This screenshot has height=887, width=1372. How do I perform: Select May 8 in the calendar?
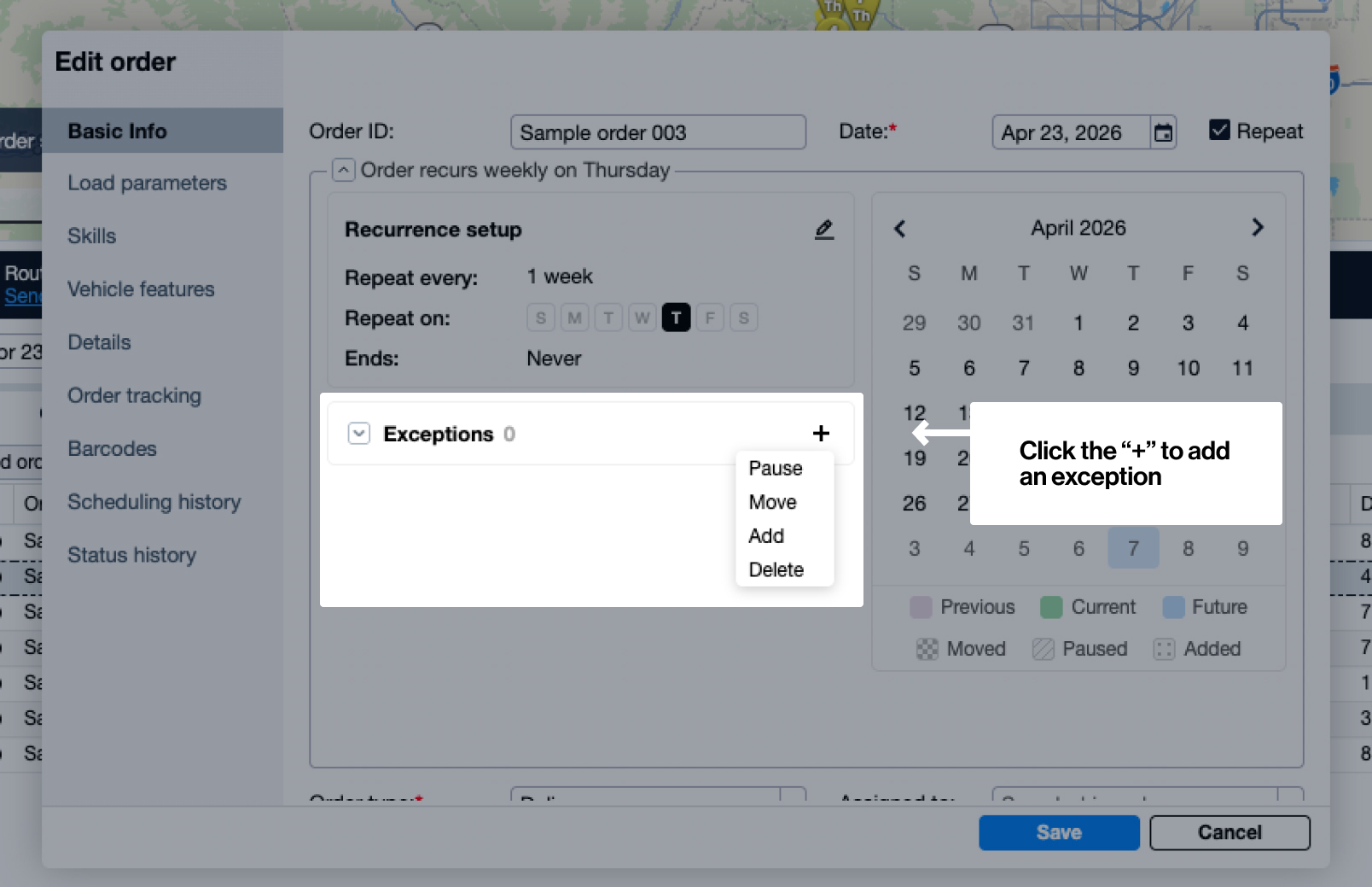1188,548
